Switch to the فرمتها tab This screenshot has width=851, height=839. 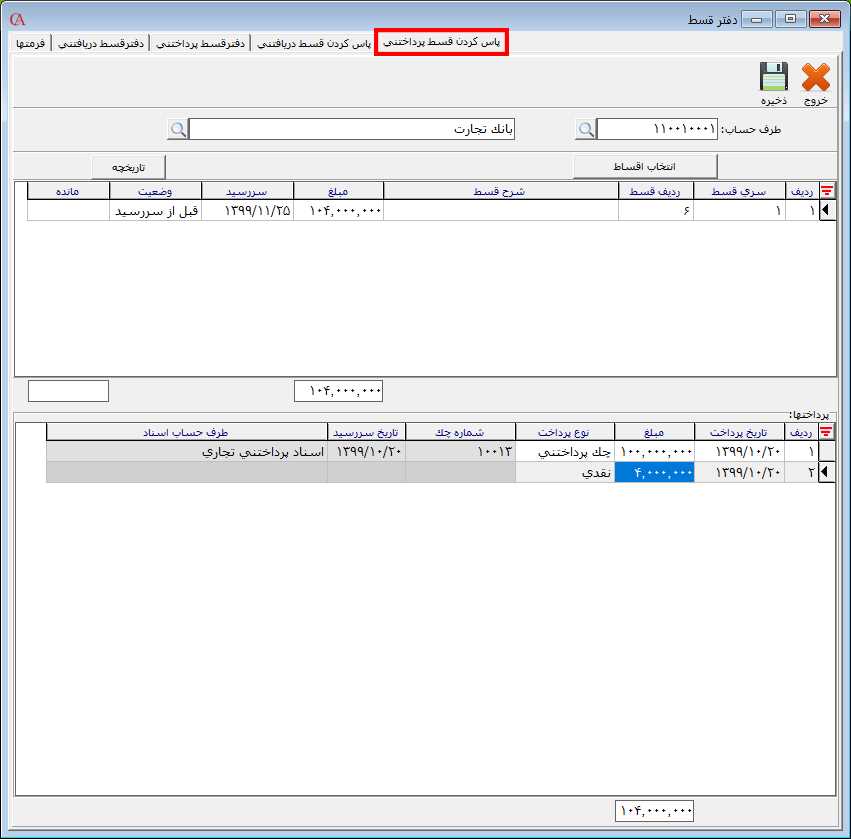point(29,44)
